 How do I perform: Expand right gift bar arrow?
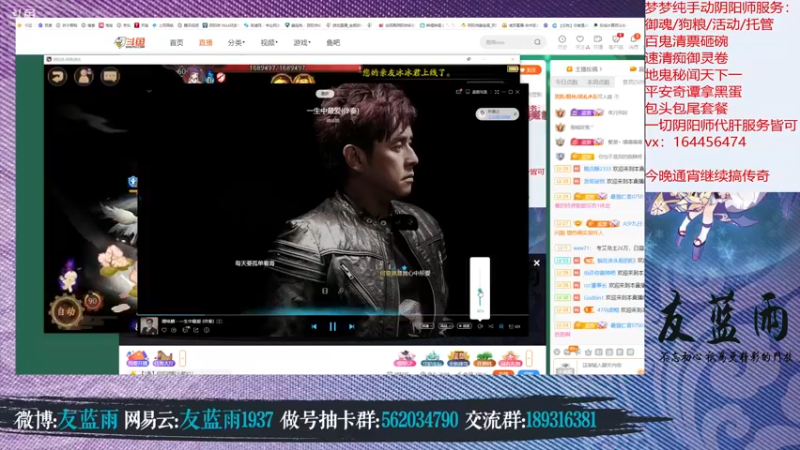pos(529,358)
